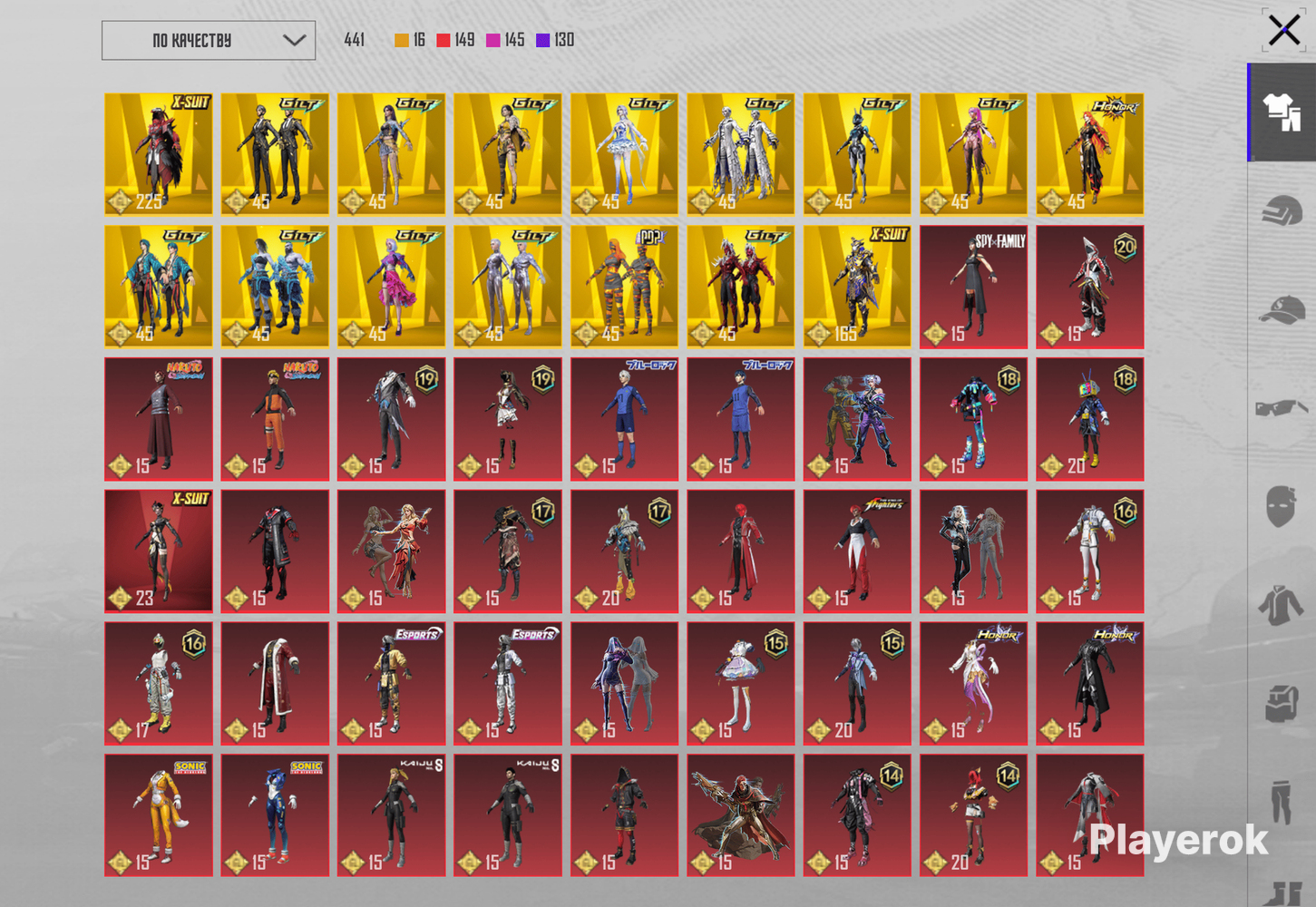This screenshot has width=1316, height=907.
Task: Select the gold X-SUIT outfit worth 165
Action: click(x=857, y=287)
